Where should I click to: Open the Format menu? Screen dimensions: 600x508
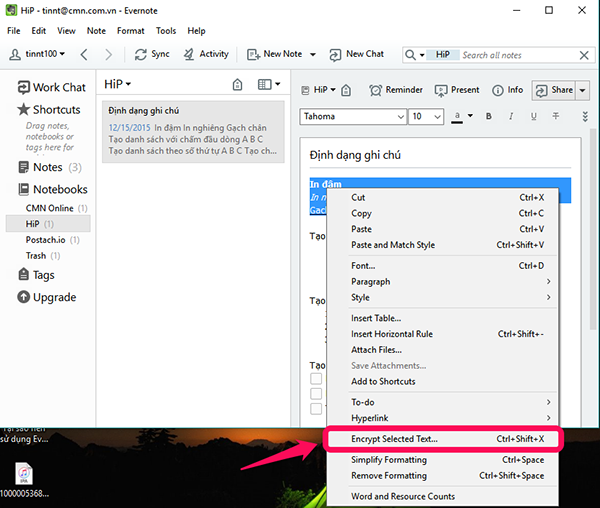click(130, 31)
